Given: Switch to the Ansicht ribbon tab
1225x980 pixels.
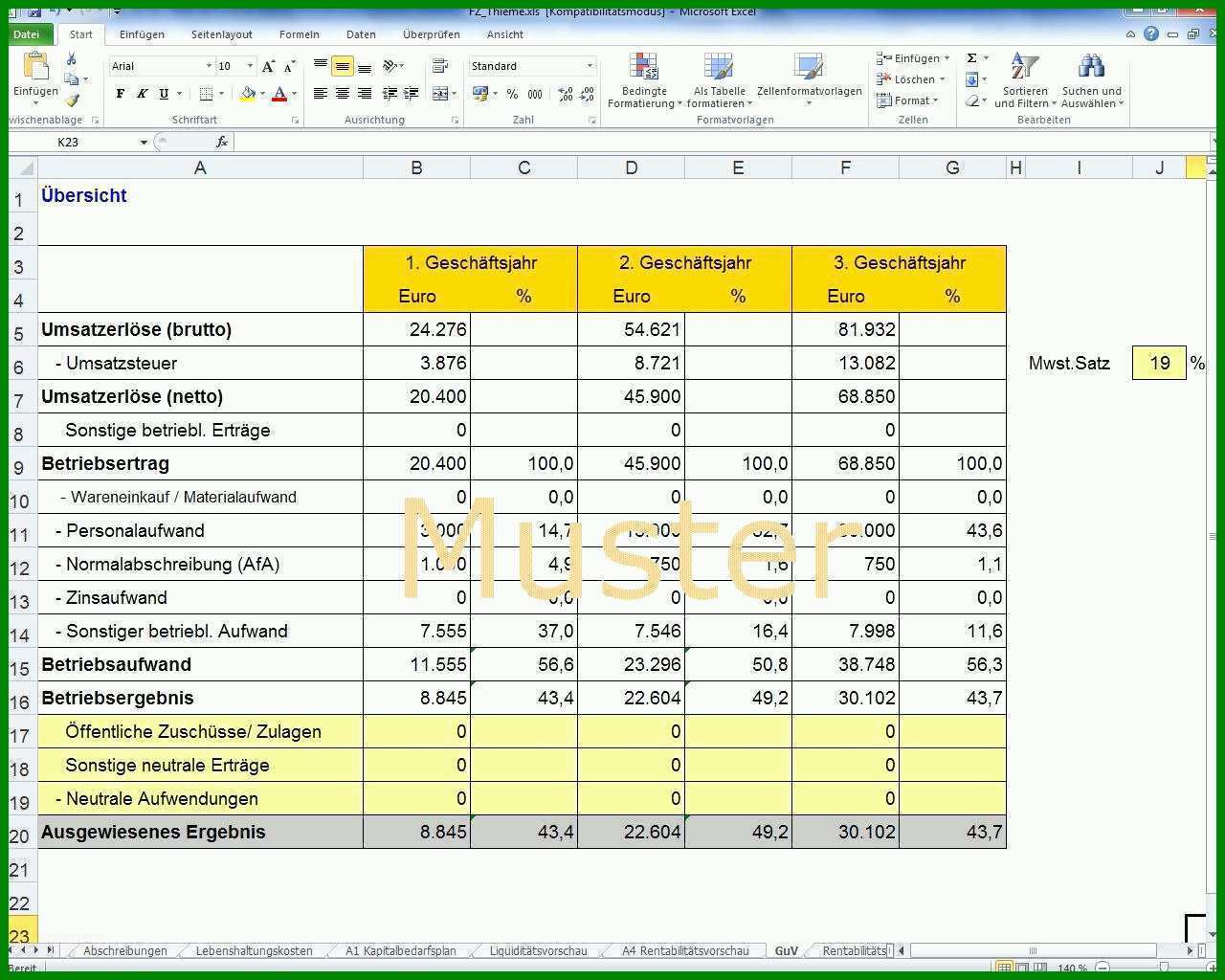Looking at the screenshot, I should 504,34.
